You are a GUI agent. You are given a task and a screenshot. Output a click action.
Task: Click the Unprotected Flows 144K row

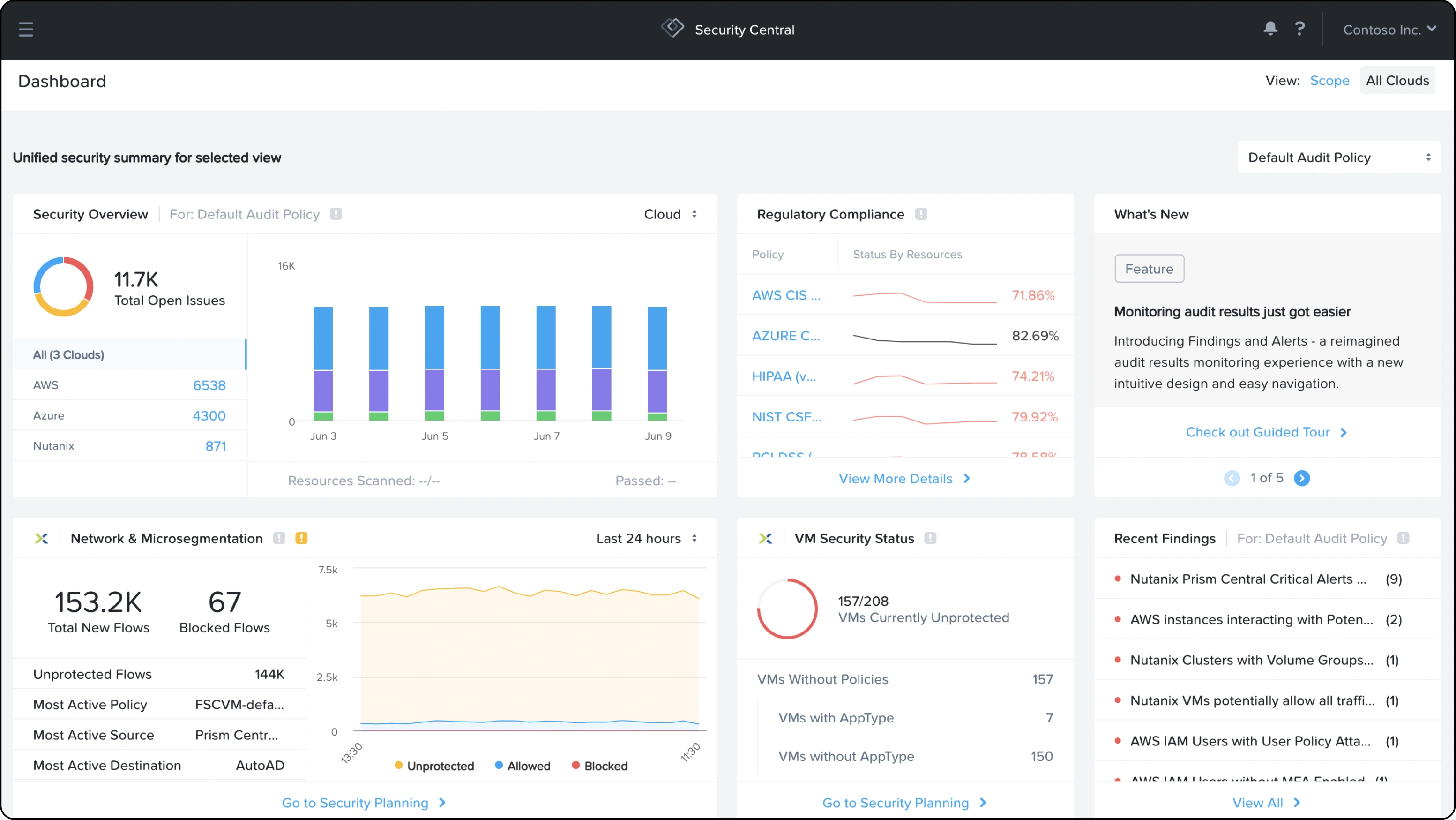click(159, 674)
